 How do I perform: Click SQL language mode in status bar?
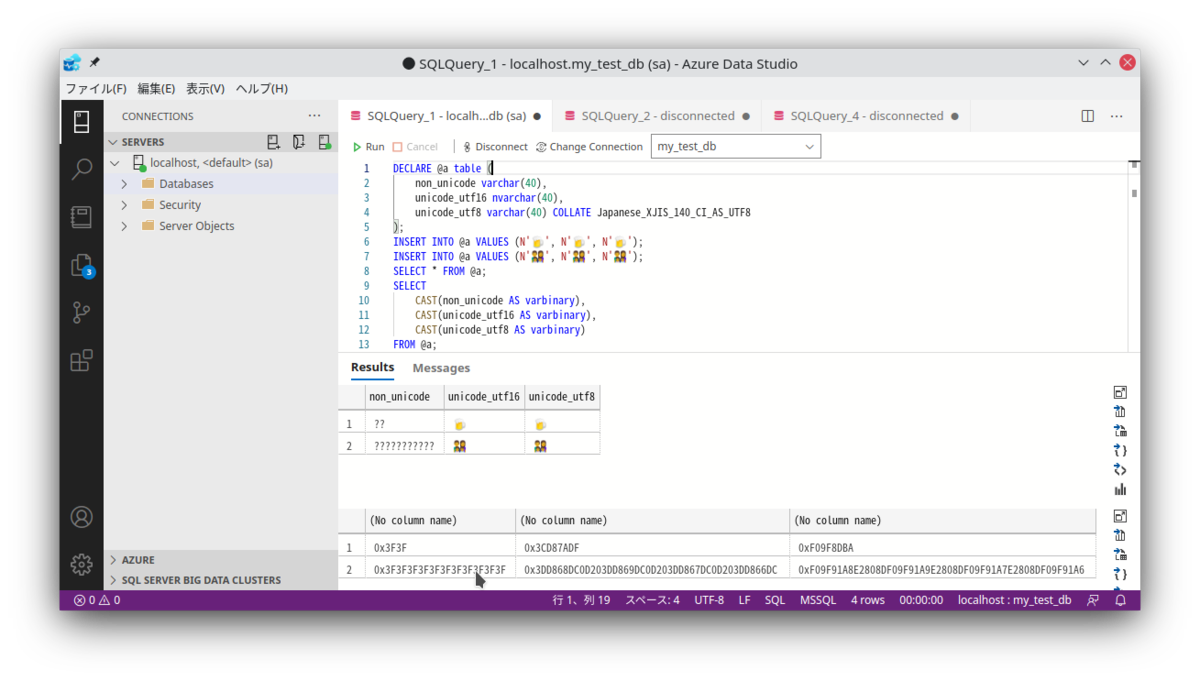pyautogui.click(x=775, y=600)
